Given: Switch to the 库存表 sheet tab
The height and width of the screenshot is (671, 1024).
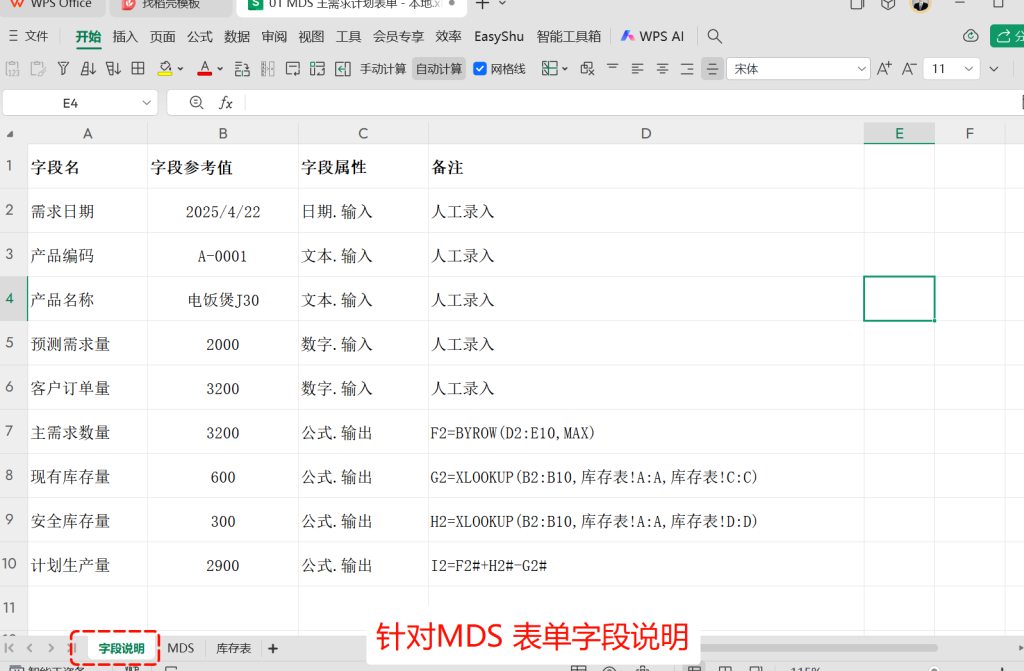Looking at the screenshot, I should click(233, 648).
